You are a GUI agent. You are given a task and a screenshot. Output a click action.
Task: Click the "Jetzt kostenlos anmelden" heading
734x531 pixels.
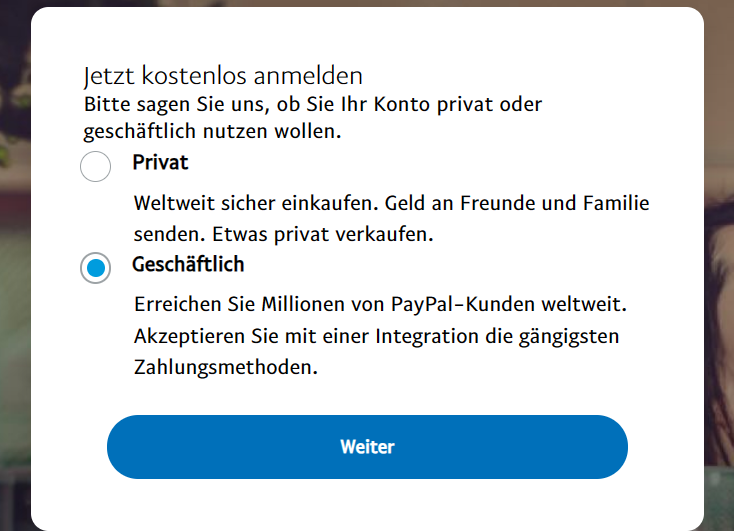[x=222, y=75]
